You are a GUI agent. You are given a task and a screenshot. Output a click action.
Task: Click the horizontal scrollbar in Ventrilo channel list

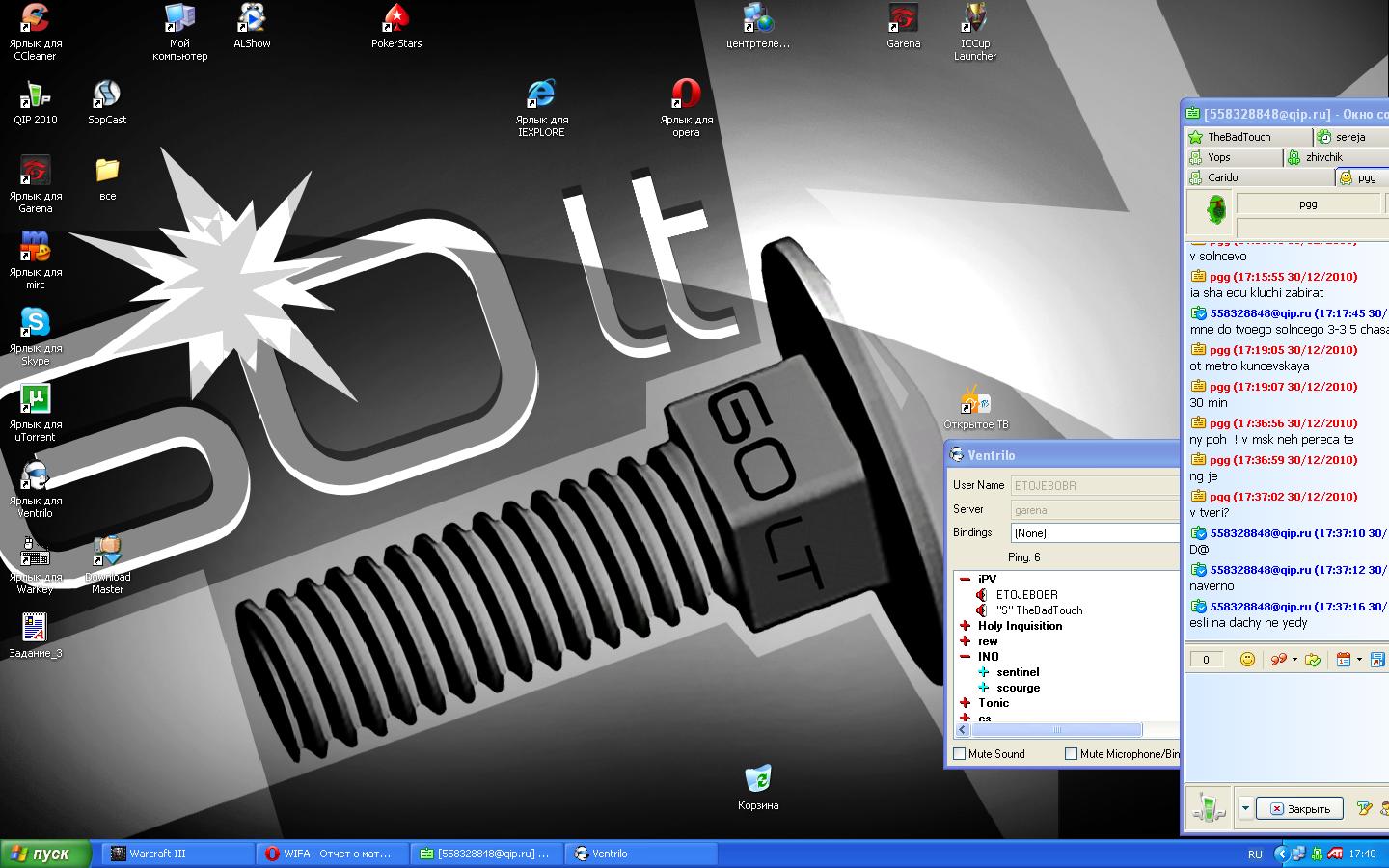1058,730
